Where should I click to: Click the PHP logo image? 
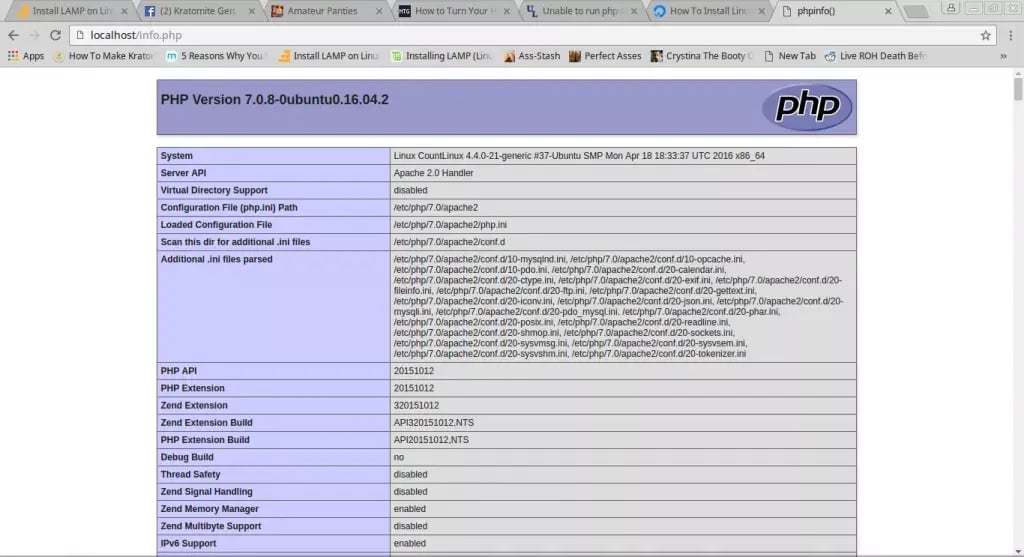(806, 107)
